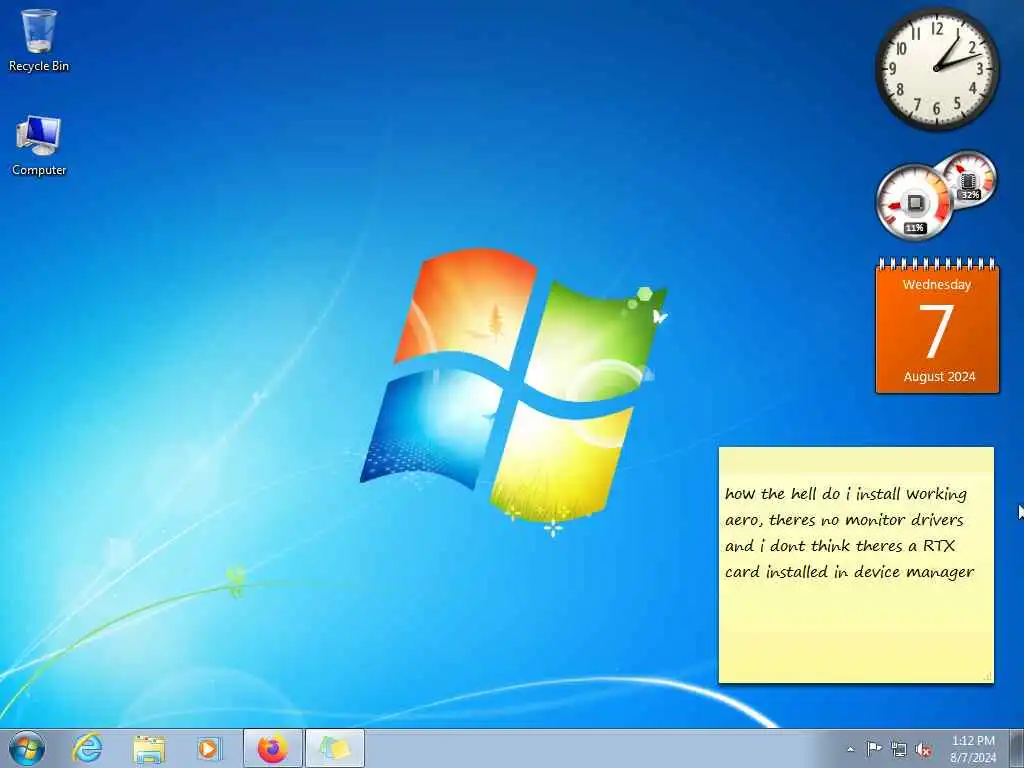The image size is (1024, 768).
Task: Click the Sticky Notes taskbar button
Action: (x=334, y=748)
